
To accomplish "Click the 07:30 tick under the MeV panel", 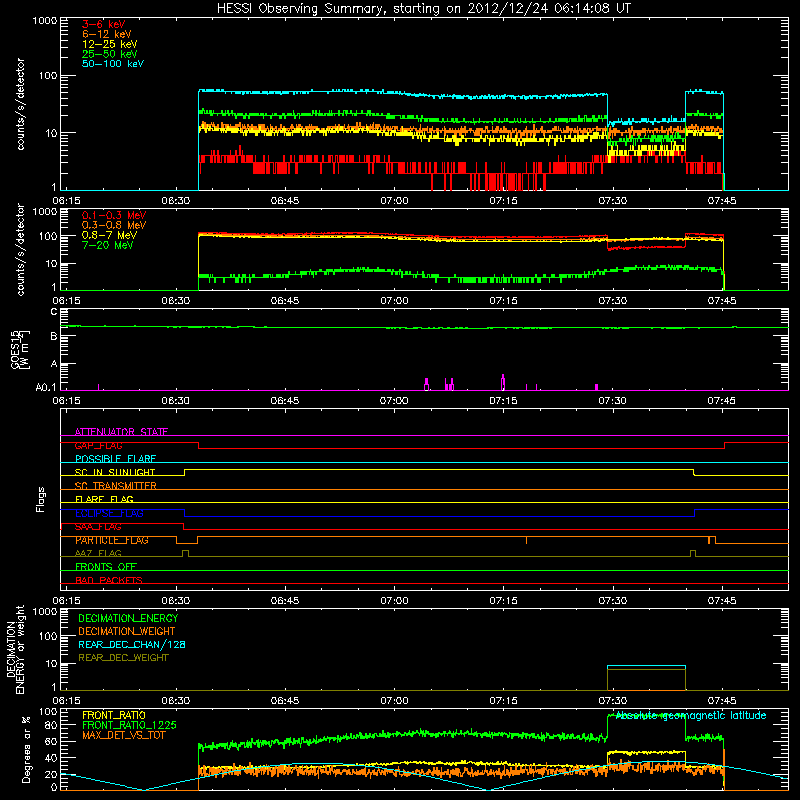I will [x=612, y=301].
